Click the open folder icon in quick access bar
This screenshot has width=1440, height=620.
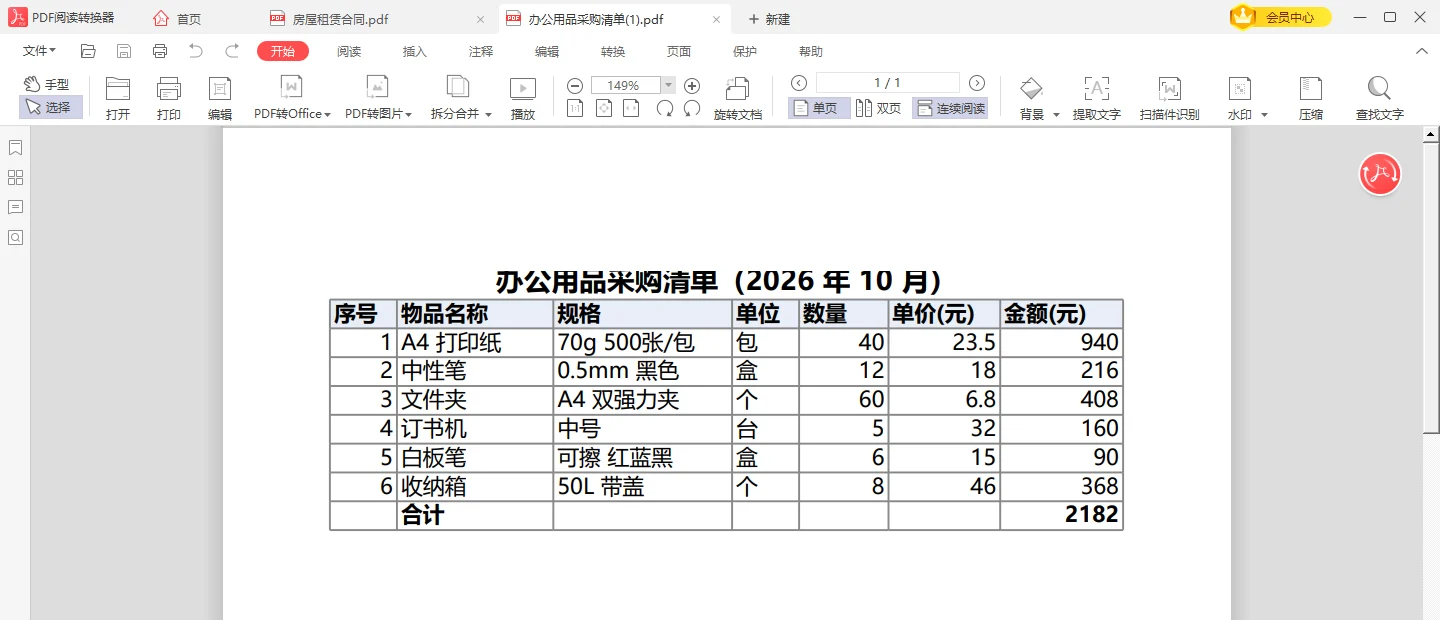tap(88, 51)
